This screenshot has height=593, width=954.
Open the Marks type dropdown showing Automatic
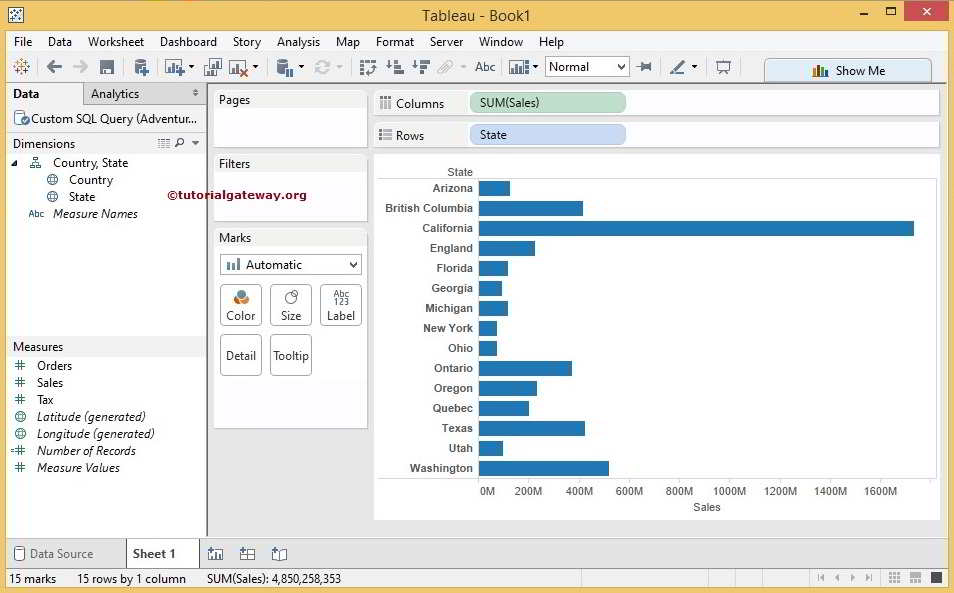tap(290, 264)
